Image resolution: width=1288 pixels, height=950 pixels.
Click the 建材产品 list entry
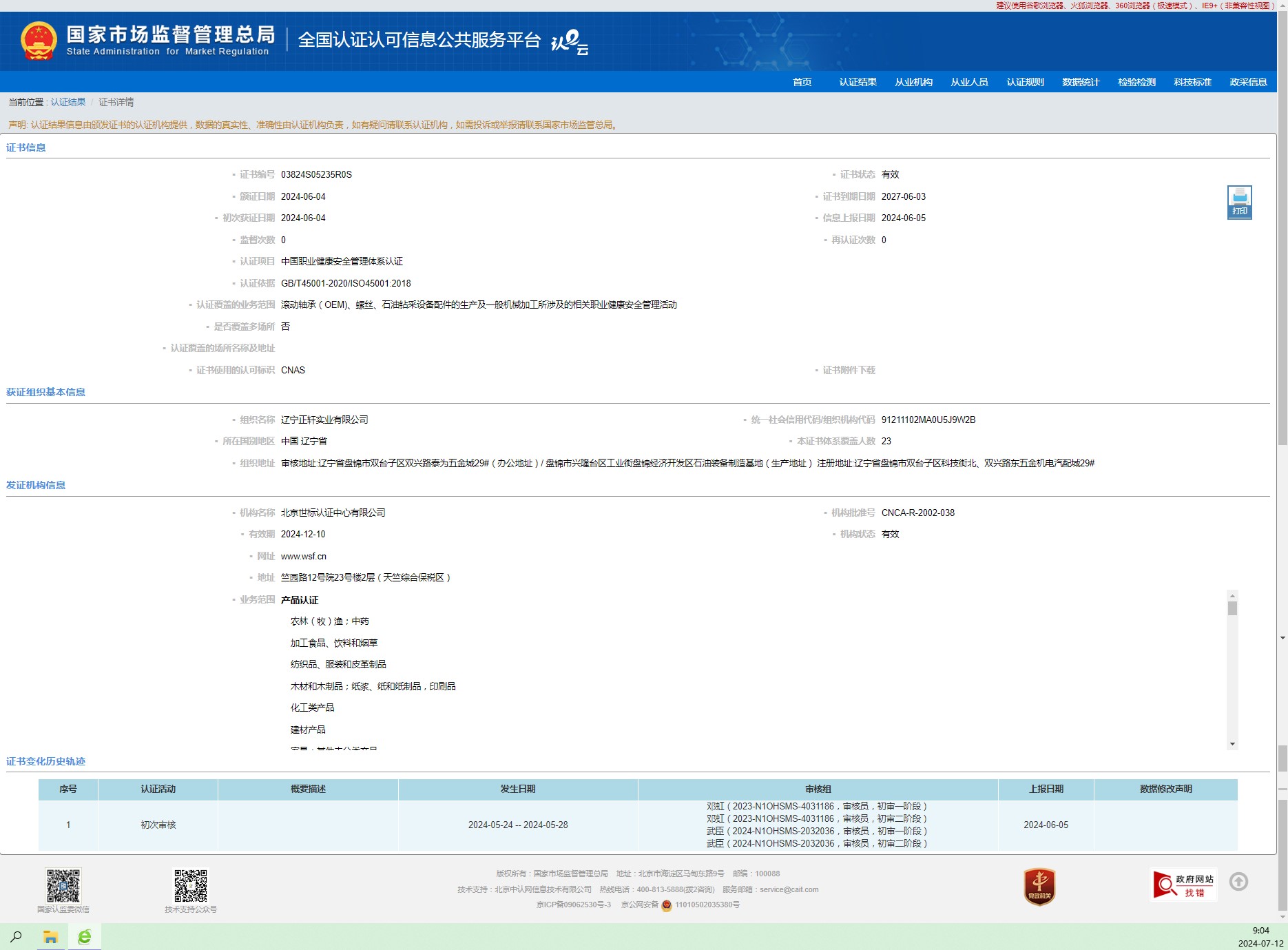(x=308, y=730)
